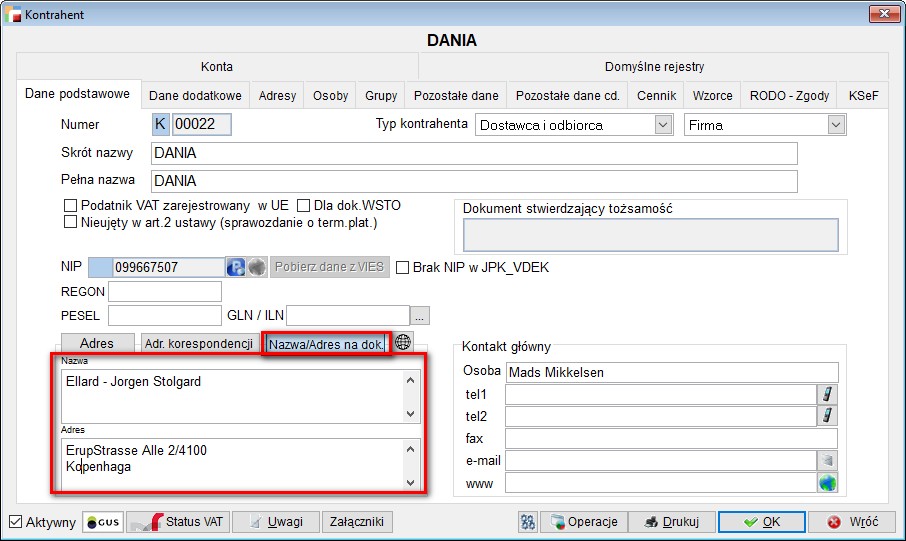Toggle the Aktywny checkbox

15,522
